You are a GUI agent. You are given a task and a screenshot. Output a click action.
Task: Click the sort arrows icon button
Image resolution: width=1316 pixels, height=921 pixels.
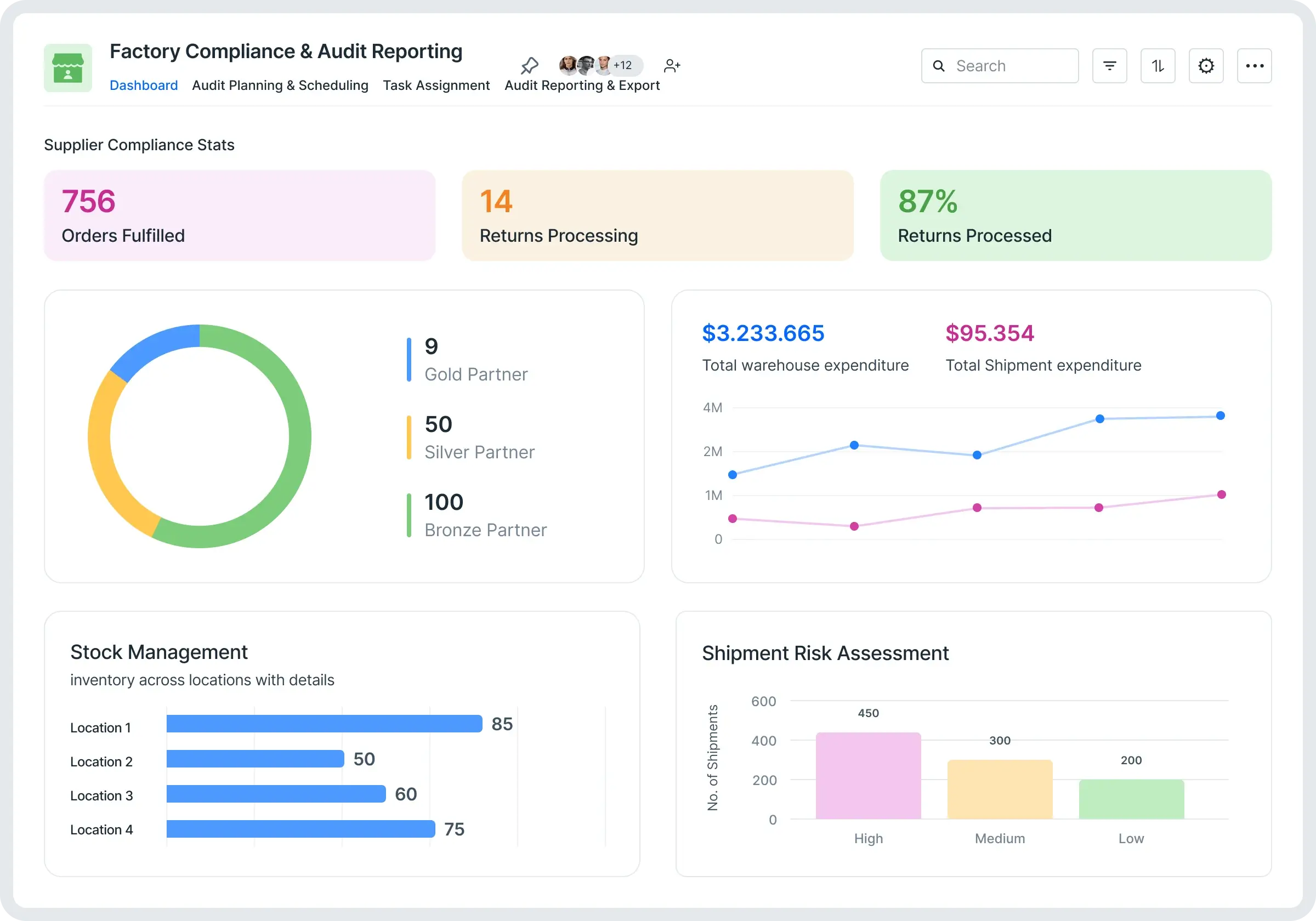pyautogui.click(x=1157, y=66)
